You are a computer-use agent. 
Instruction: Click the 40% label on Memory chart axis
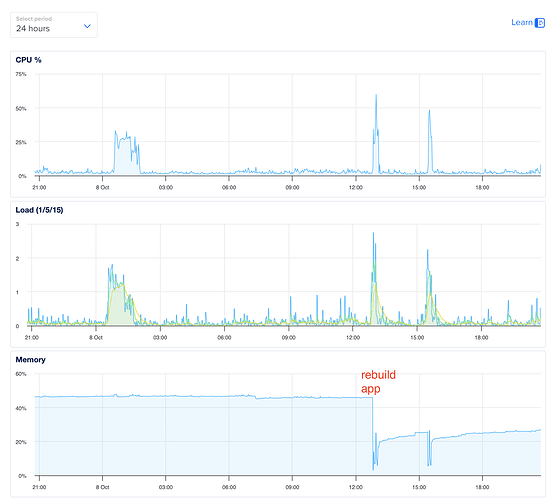point(21,408)
